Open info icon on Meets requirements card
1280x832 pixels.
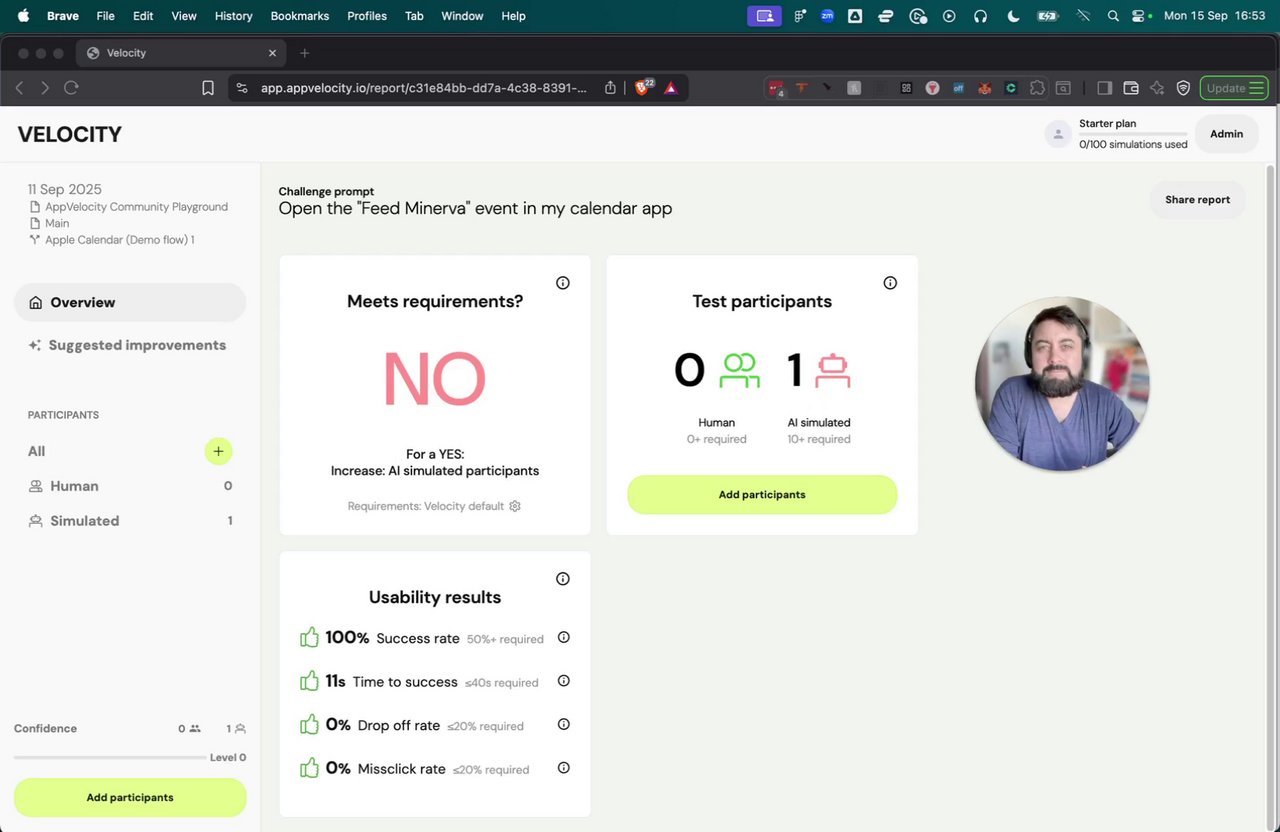tap(563, 283)
